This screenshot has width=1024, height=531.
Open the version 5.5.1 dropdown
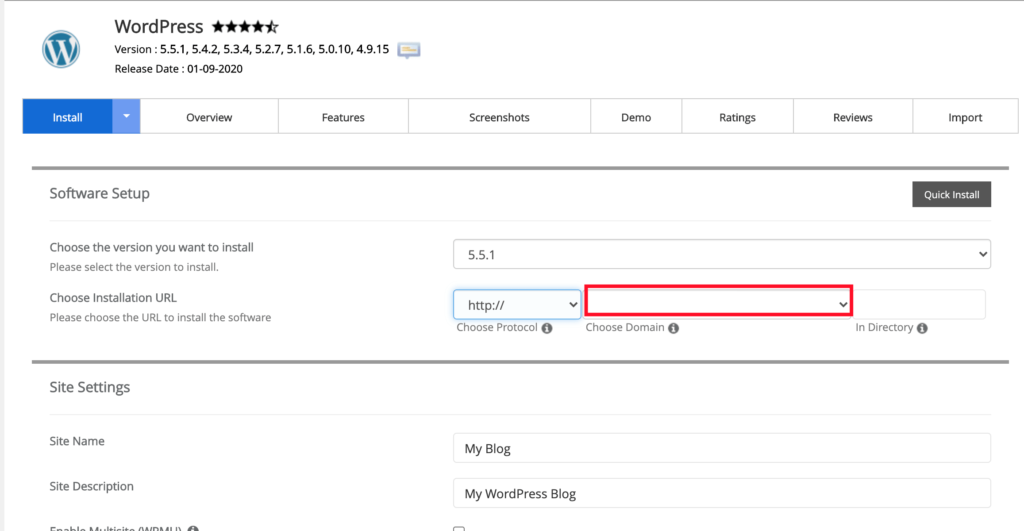tap(722, 254)
